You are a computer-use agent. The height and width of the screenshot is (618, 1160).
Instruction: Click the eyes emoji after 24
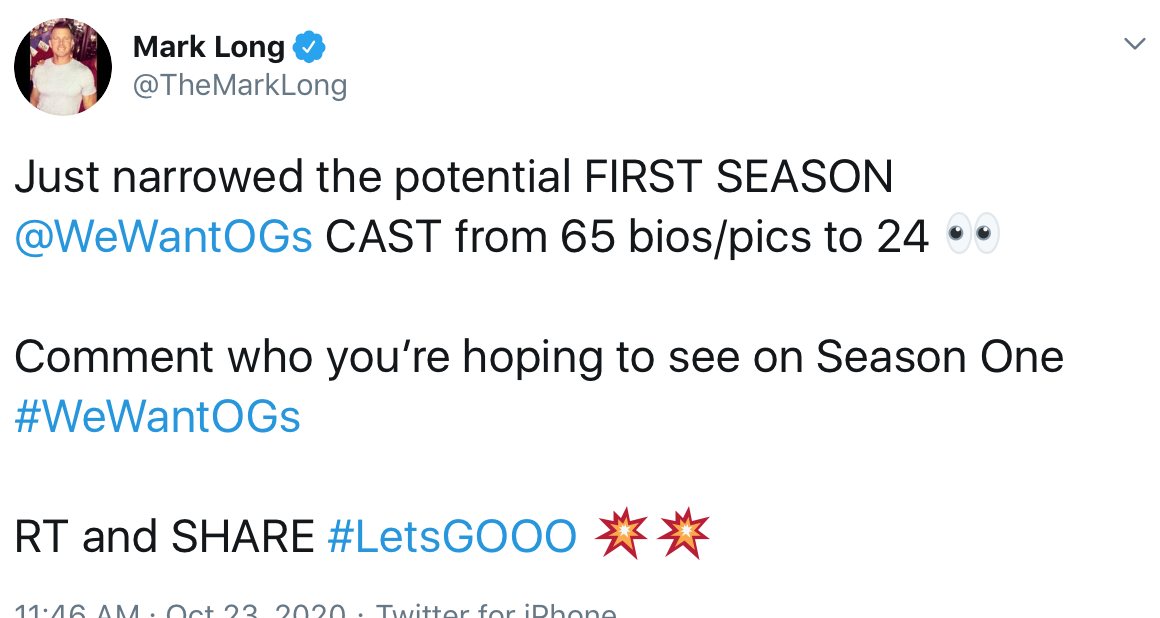click(973, 235)
